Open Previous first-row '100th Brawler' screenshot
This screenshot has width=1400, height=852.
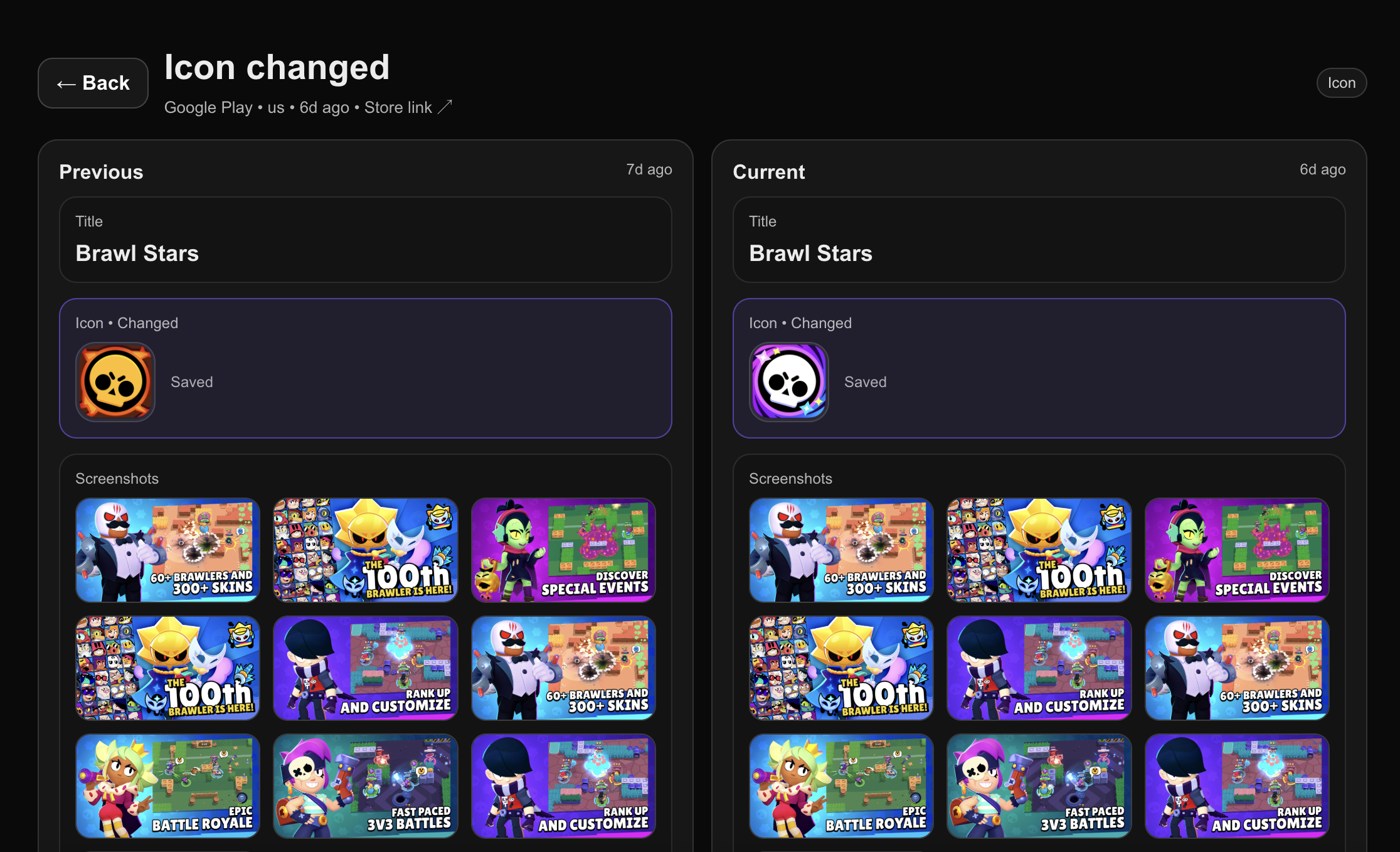(366, 550)
